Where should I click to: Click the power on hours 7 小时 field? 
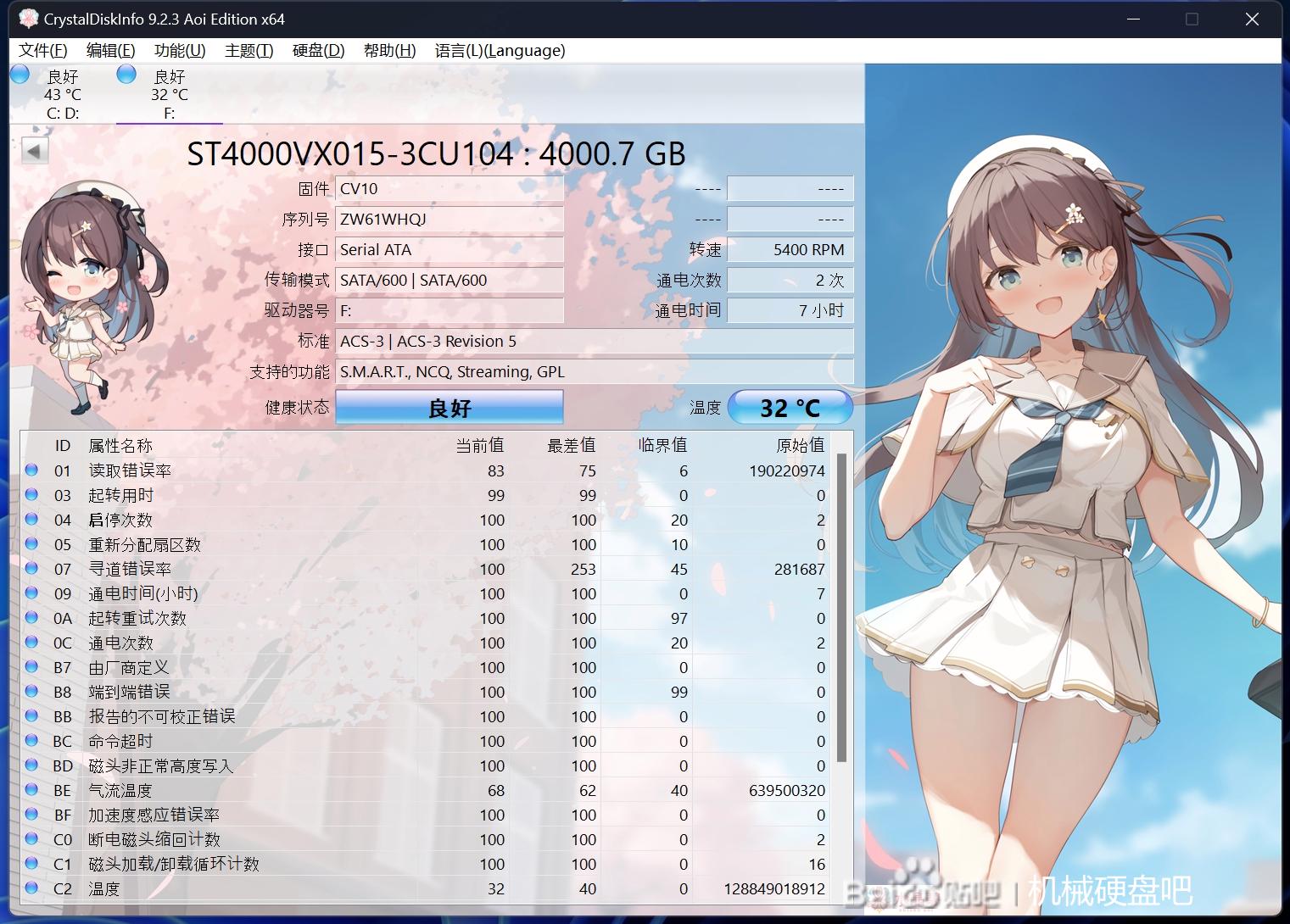pyautogui.click(x=790, y=311)
